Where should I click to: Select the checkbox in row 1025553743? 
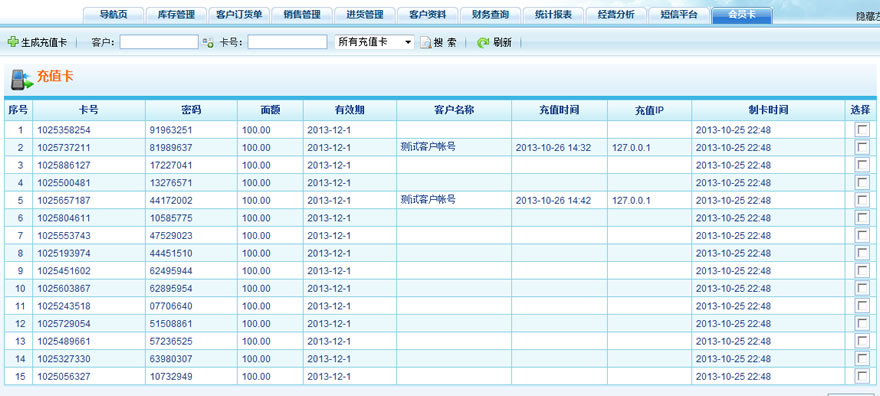(x=861, y=235)
